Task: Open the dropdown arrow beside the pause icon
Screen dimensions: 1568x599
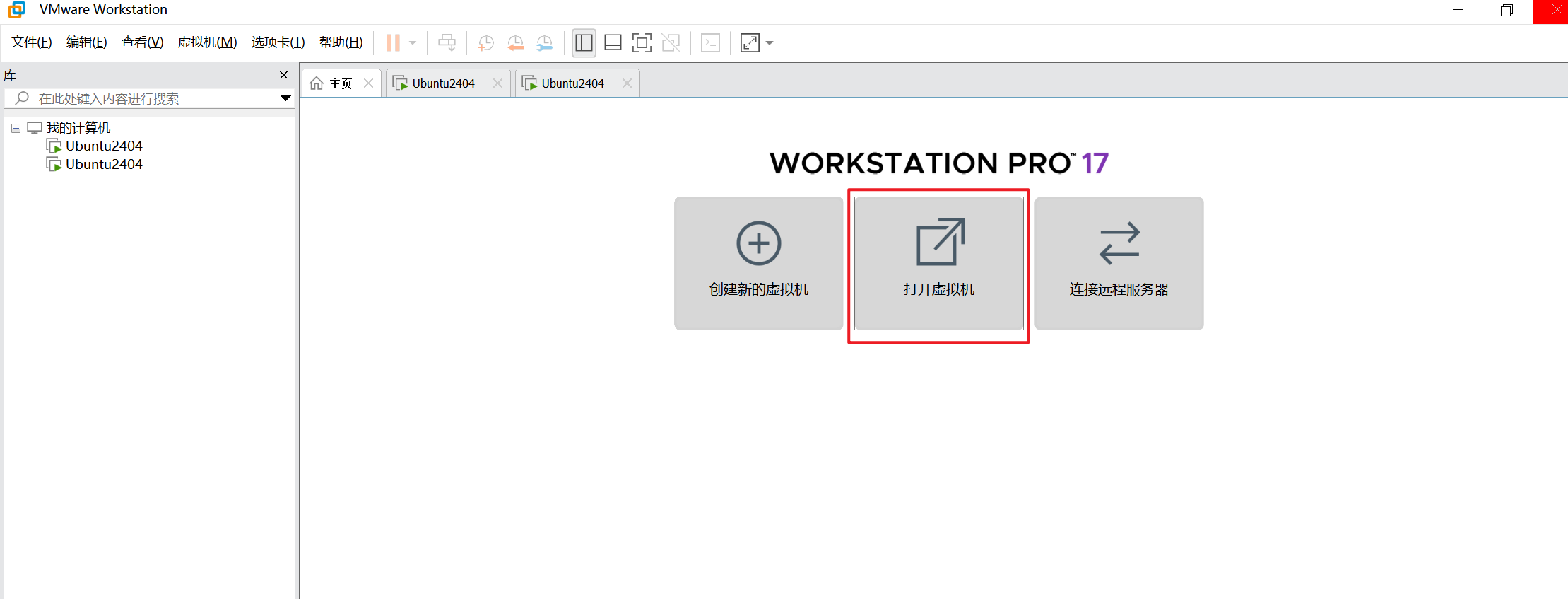Action: 413,43
